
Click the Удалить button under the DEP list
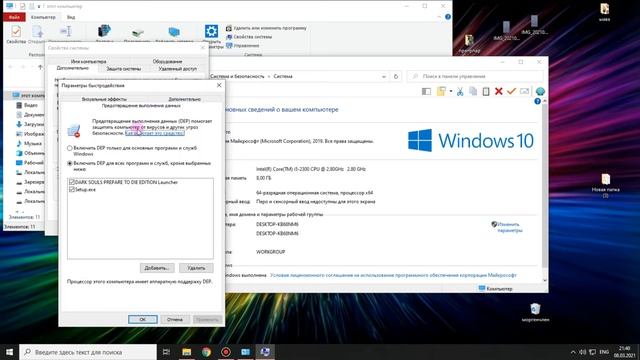pos(196,268)
